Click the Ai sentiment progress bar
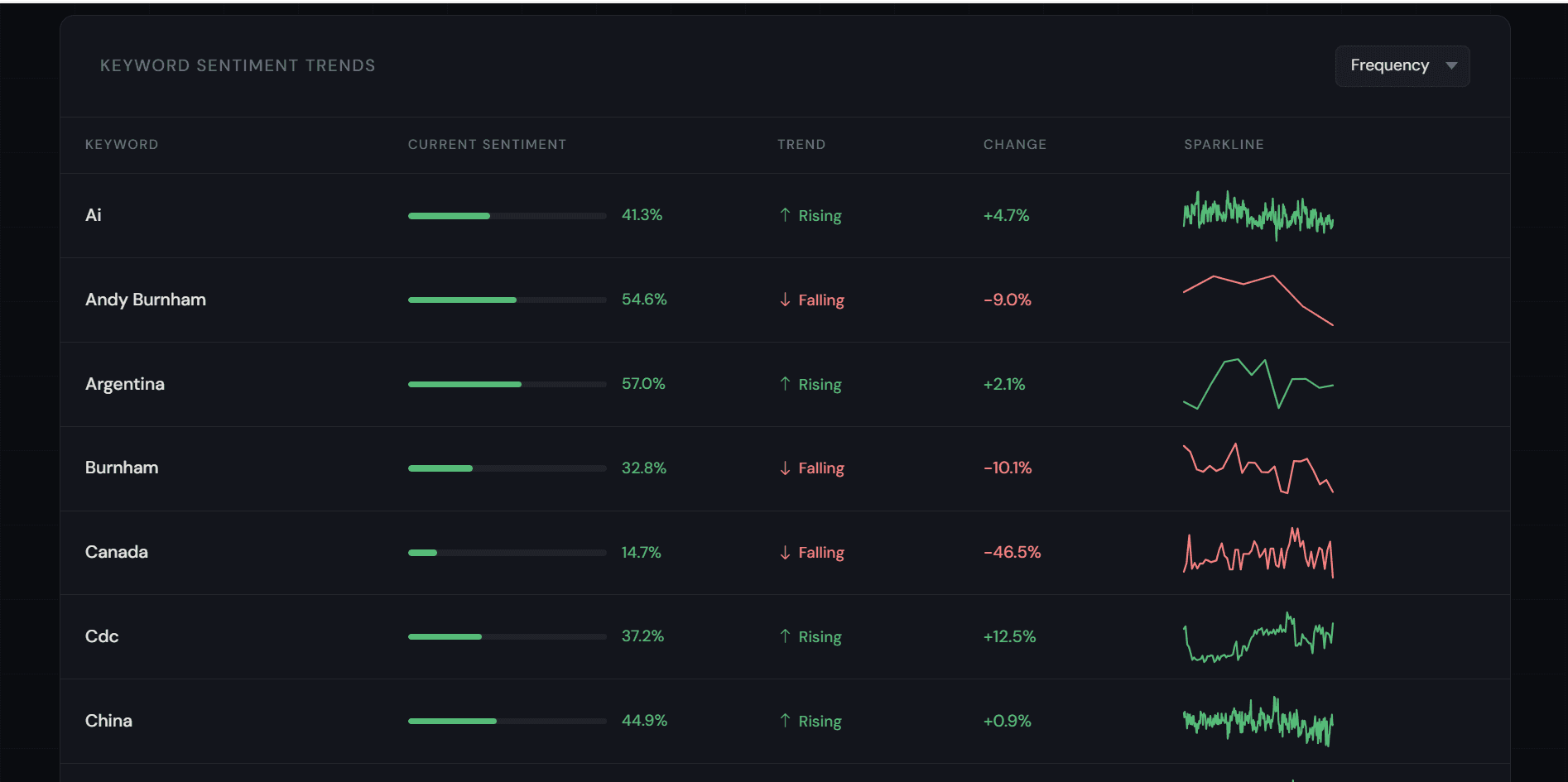The height and width of the screenshot is (782, 1568). point(507,216)
